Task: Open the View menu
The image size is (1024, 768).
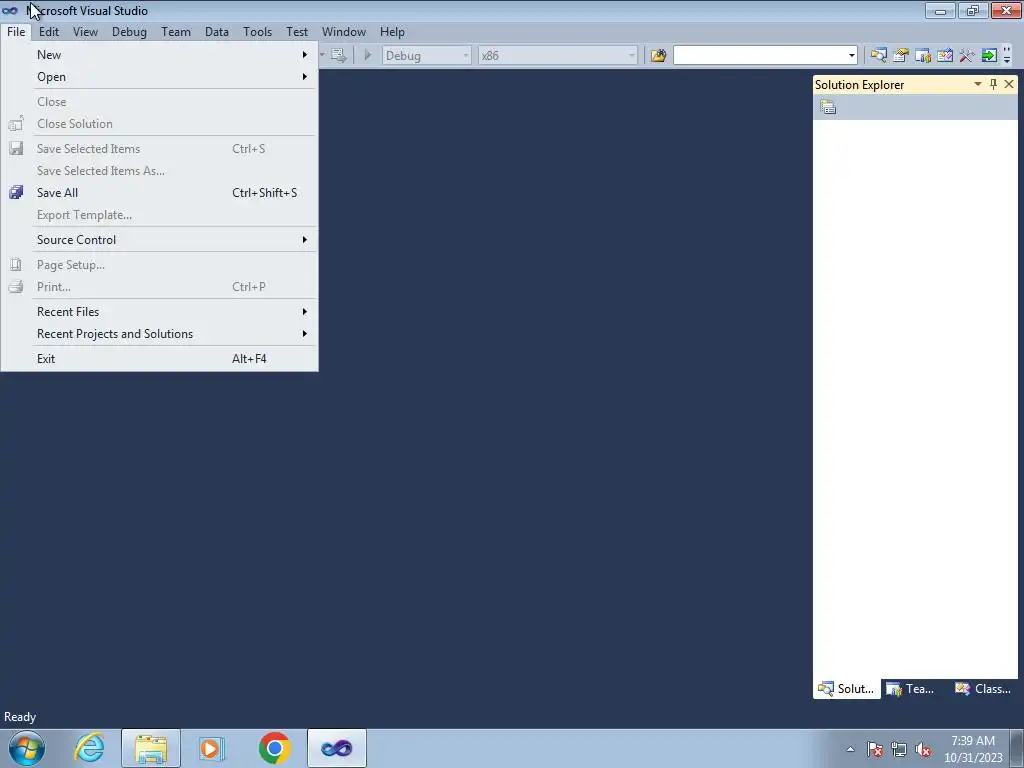Action: click(x=85, y=31)
